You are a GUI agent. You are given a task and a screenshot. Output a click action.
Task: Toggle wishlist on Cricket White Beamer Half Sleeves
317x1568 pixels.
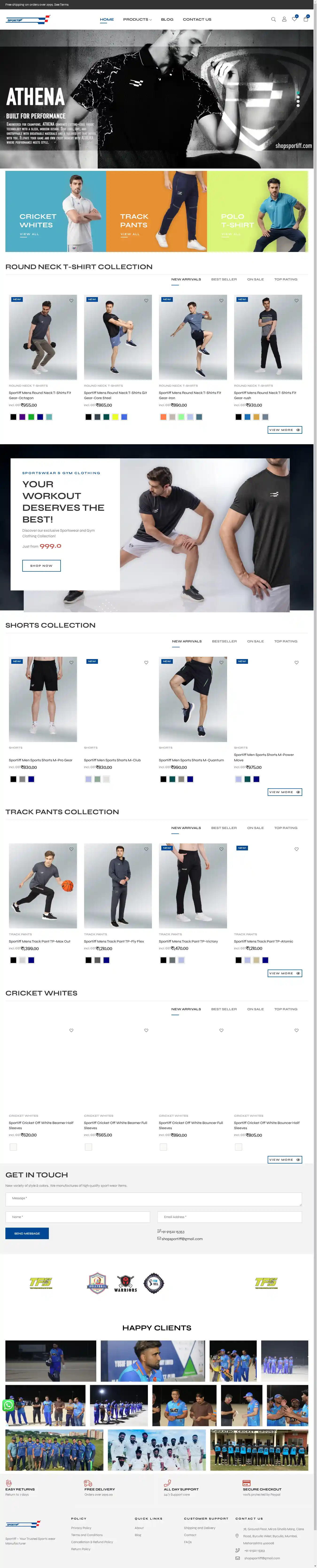pyautogui.click(x=71, y=1030)
